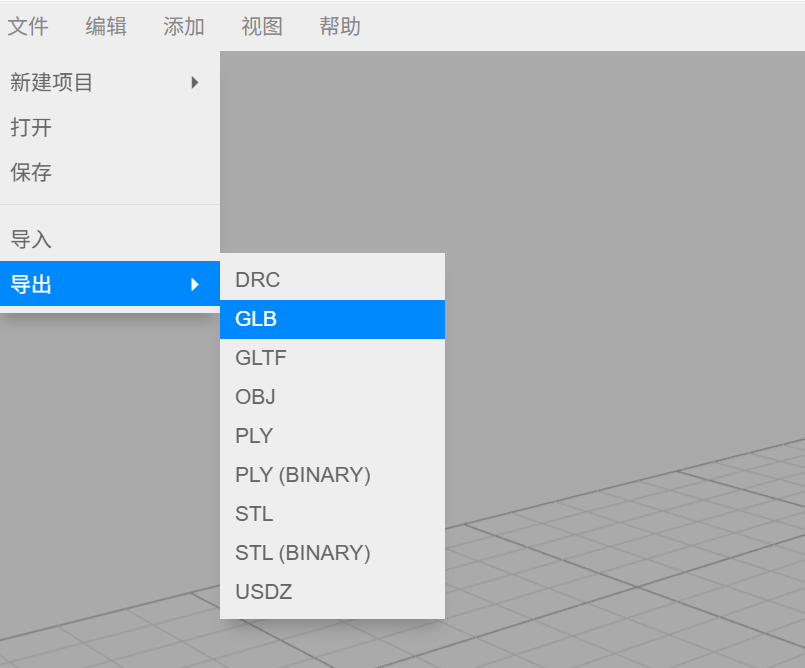This screenshot has height=668, width=805.
Task: Select GLTF export format
Action: [x=261, y=358]
